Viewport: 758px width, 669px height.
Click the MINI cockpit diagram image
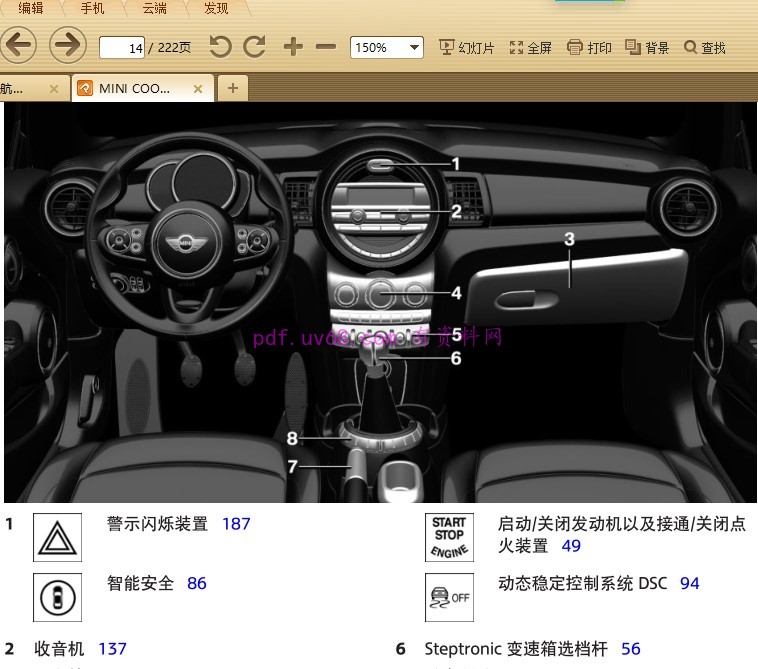tap(379, 303)
